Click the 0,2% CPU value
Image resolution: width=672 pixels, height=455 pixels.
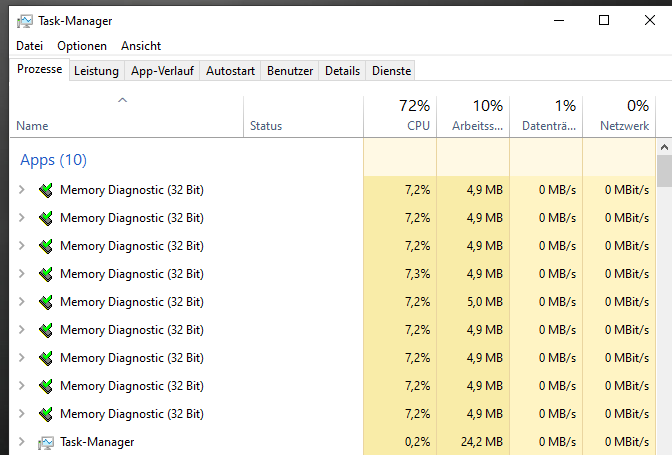point(417,442)
